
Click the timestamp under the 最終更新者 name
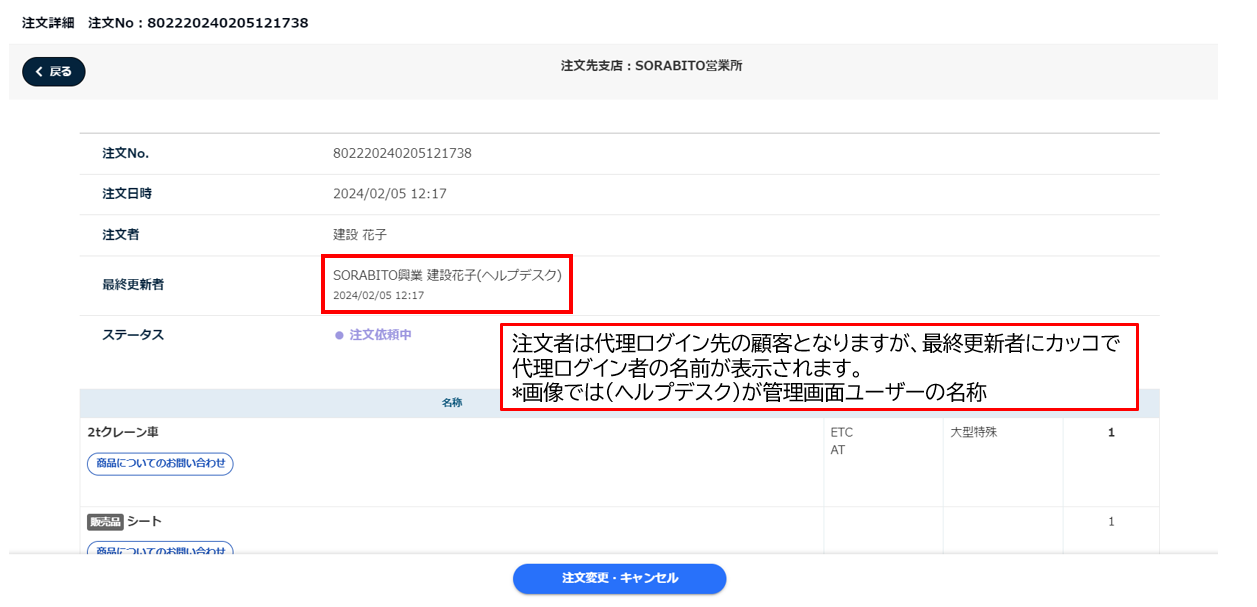[x=378, y=296]
